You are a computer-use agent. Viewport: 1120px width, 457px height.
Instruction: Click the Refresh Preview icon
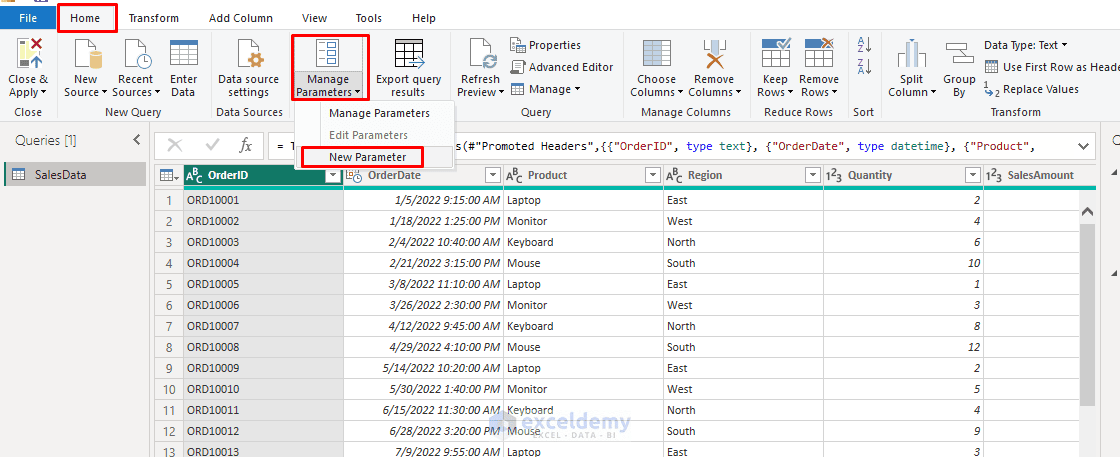coord(483,54)
